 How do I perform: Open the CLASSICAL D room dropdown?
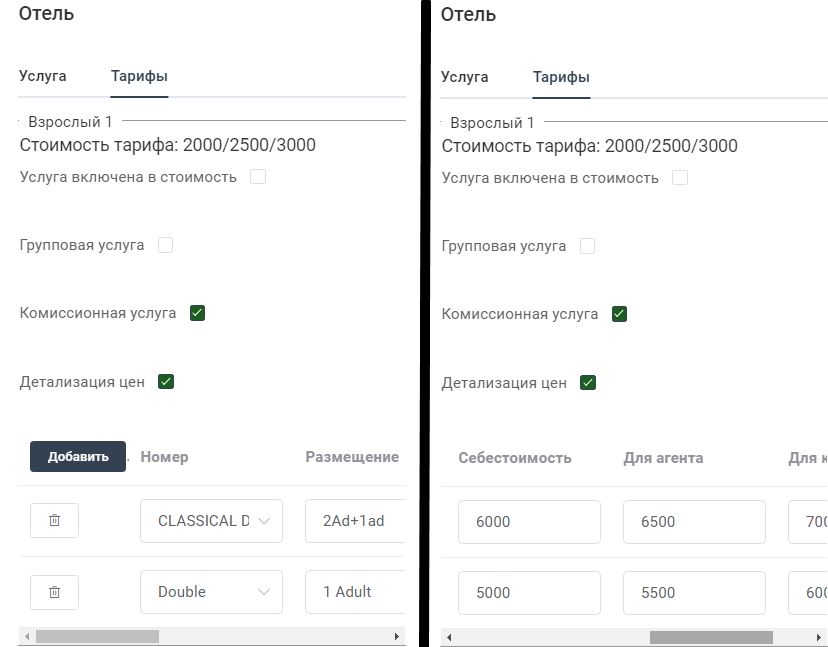pos(211,521)
